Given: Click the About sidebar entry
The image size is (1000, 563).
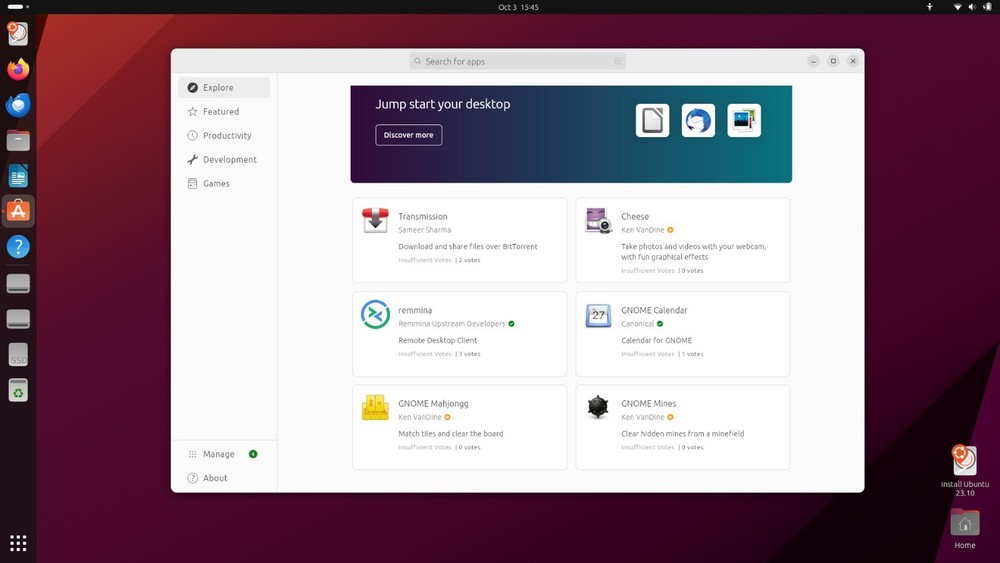Looking at the screenshot, I should [x=224, y=478].
